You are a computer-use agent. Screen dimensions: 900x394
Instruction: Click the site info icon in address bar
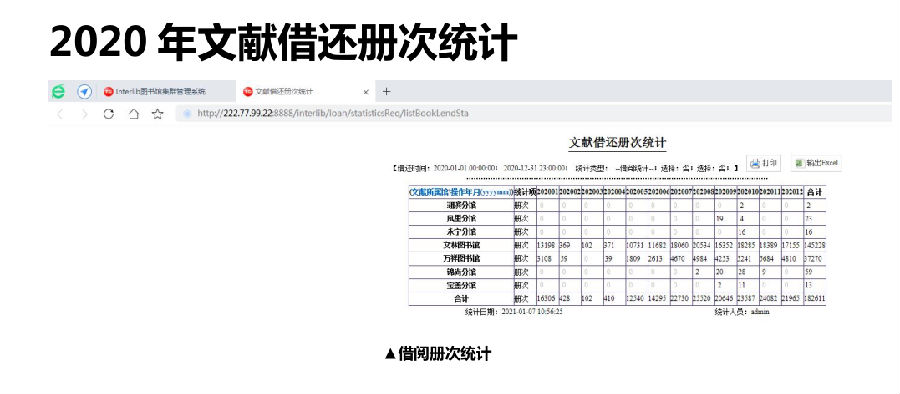187,114
